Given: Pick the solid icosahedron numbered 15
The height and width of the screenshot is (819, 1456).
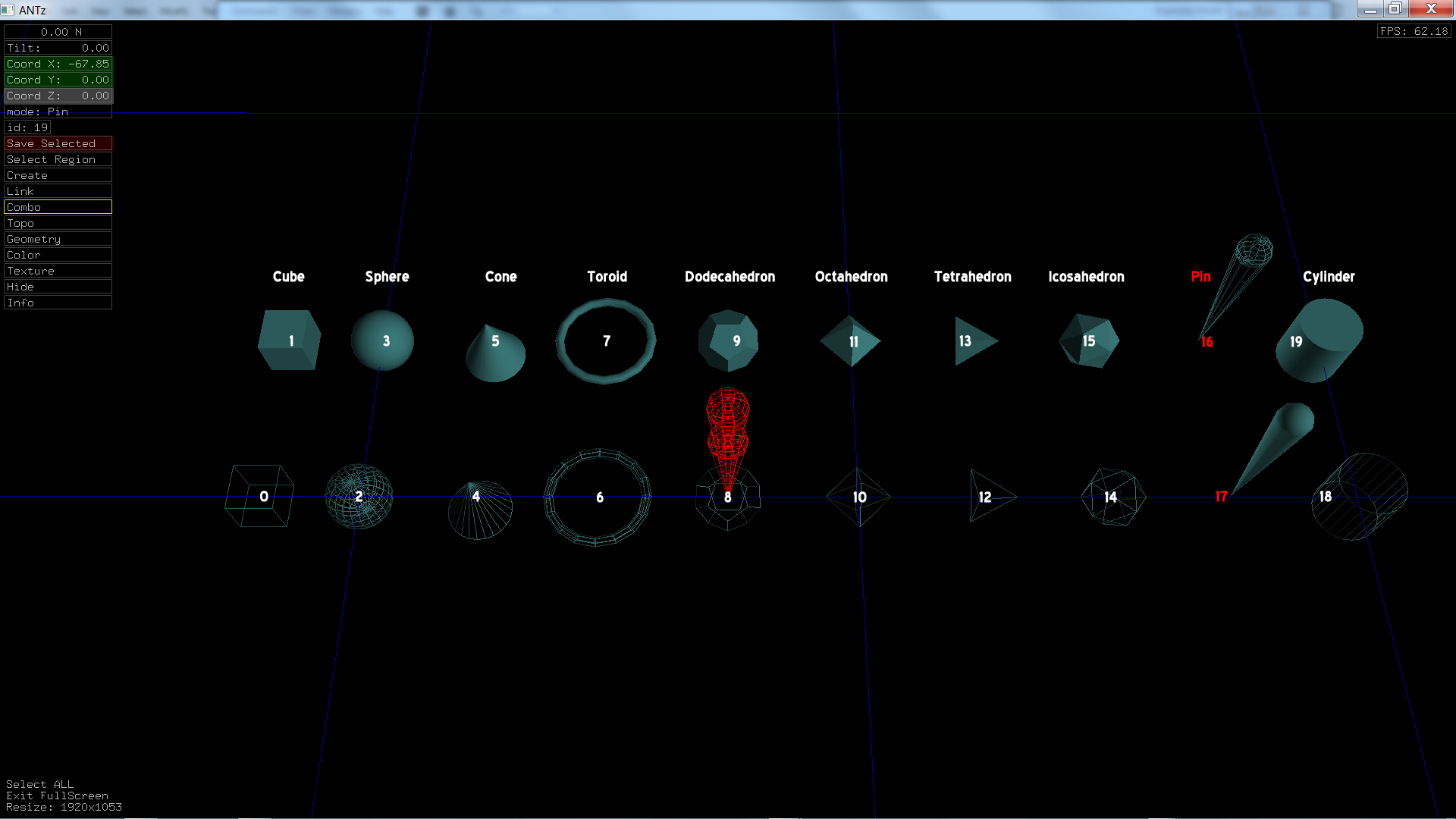Looking at the screenshot, I should (1089, 340).
